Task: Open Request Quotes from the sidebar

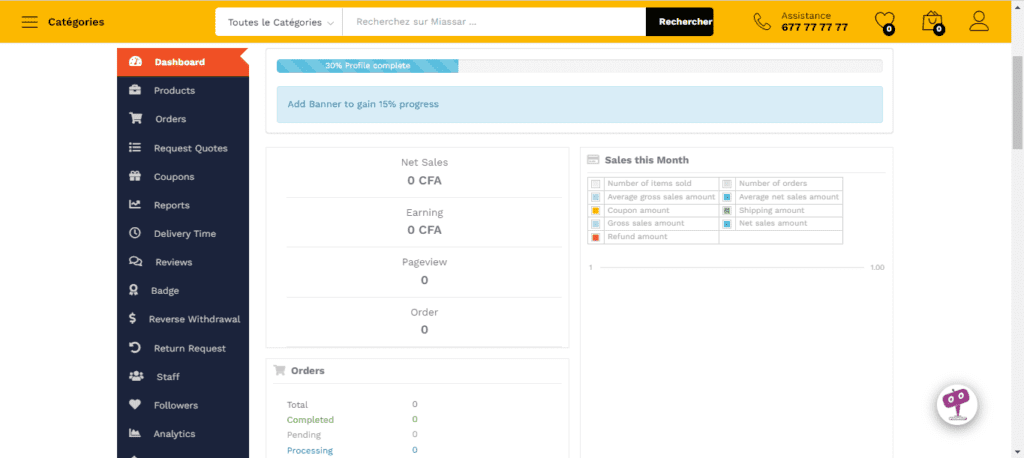Action: point(190,149)
